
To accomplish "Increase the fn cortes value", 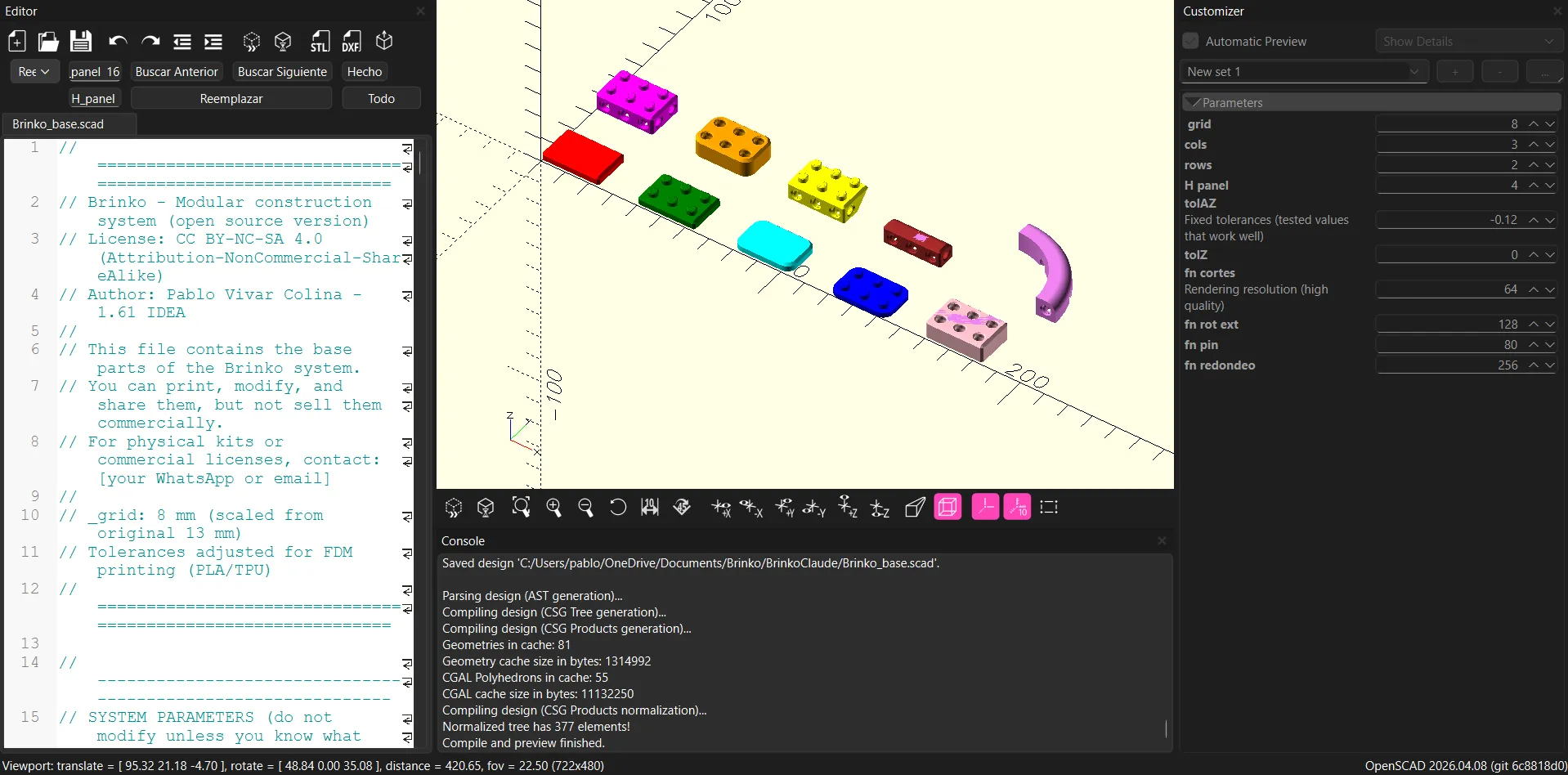I will click(x=1534, y=289).
